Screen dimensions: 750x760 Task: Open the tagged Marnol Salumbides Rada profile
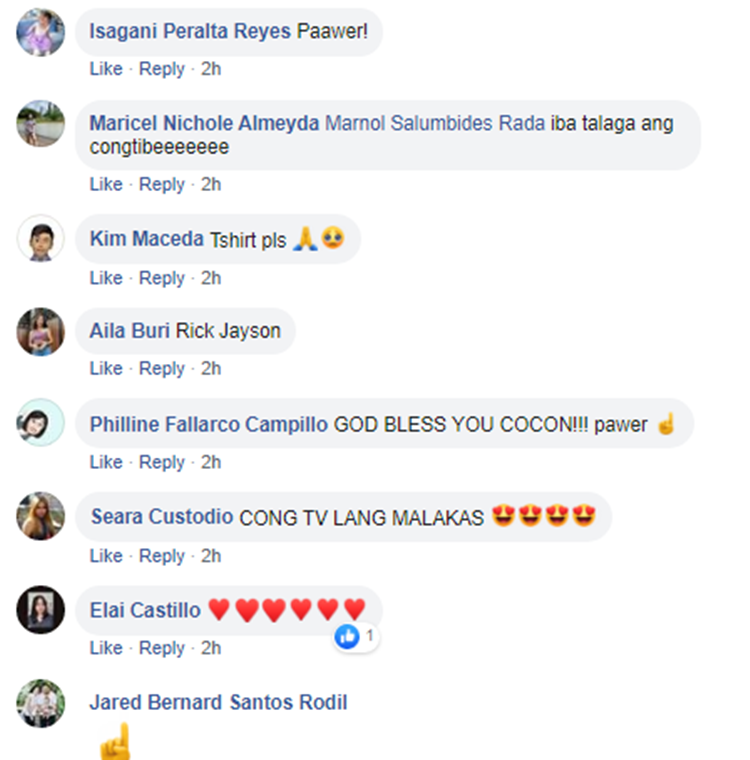click(x=435, y=123)
